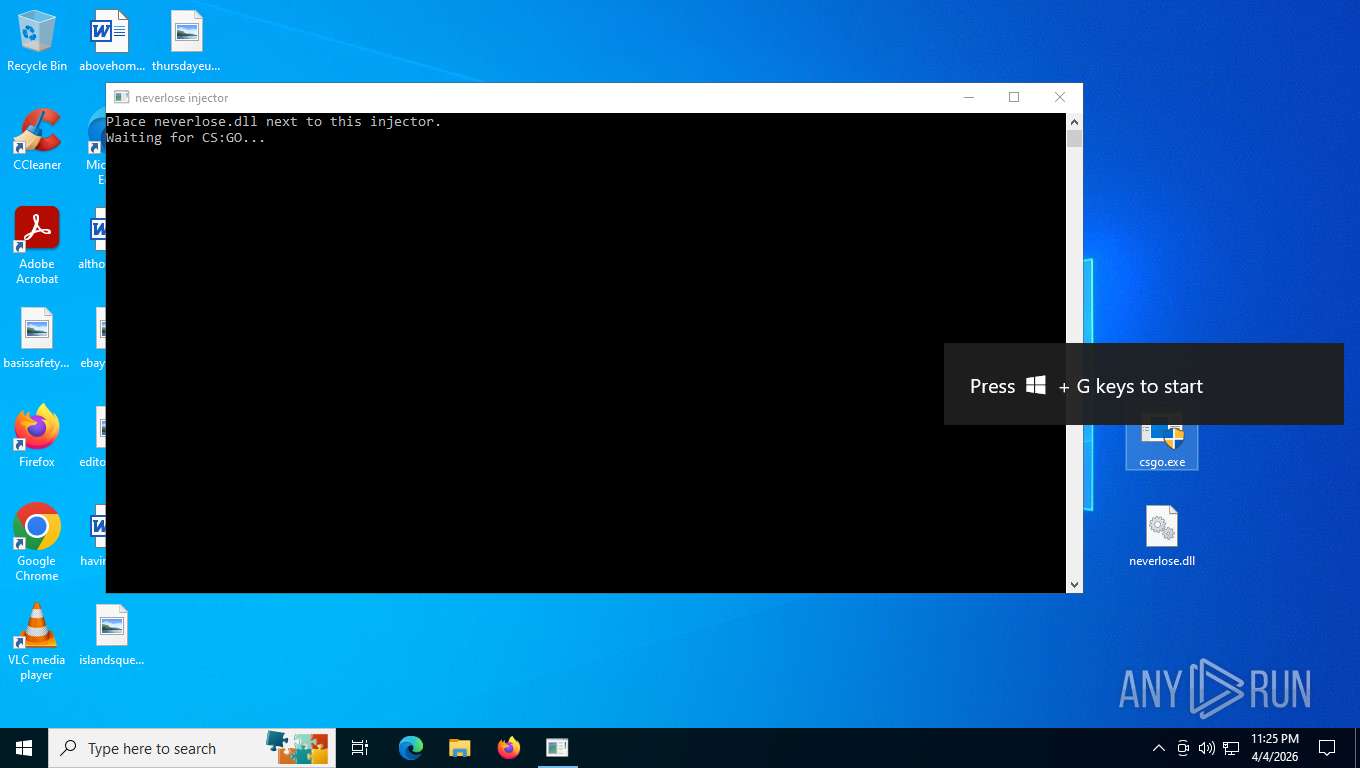Open the basissafety... image file
Viewport: 1360px width, 768px height.
(37, 338)
